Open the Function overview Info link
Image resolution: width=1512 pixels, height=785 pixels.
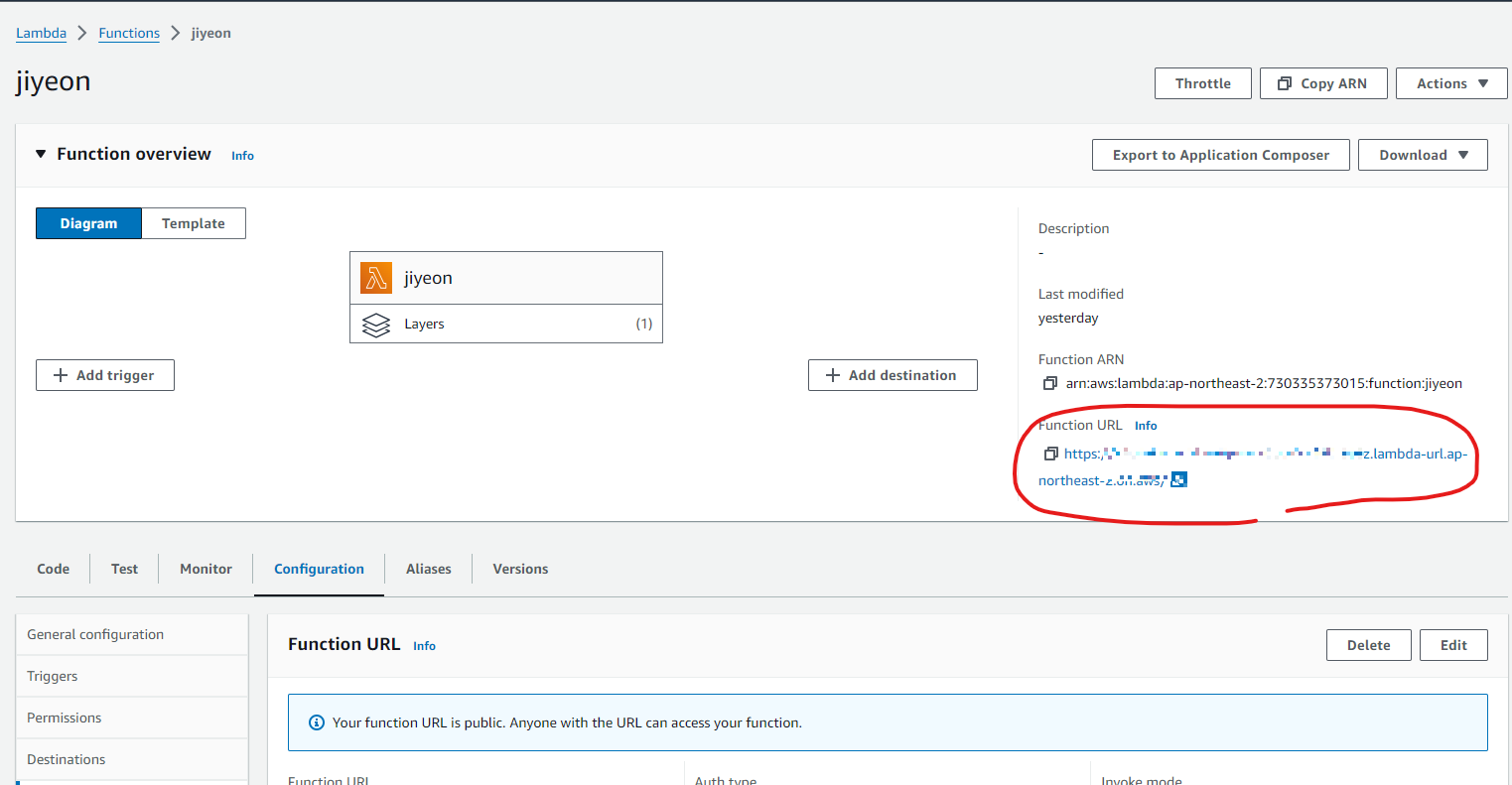pyautogui.click(x=242, y=156)
